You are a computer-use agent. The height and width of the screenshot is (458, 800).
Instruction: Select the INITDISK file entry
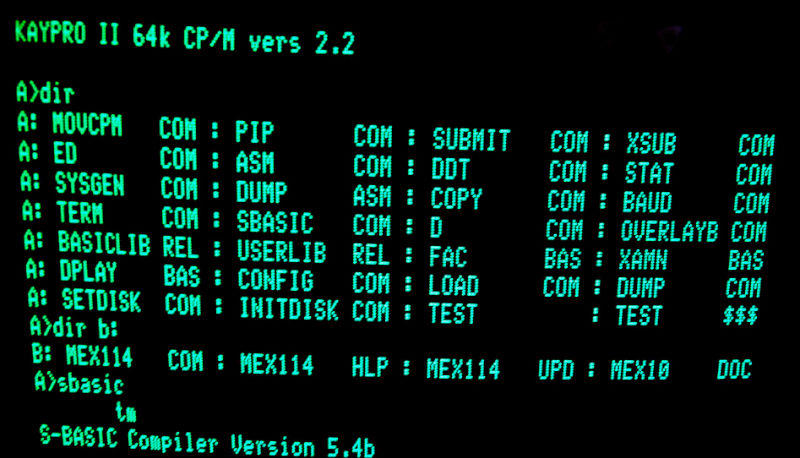point(289,309)
